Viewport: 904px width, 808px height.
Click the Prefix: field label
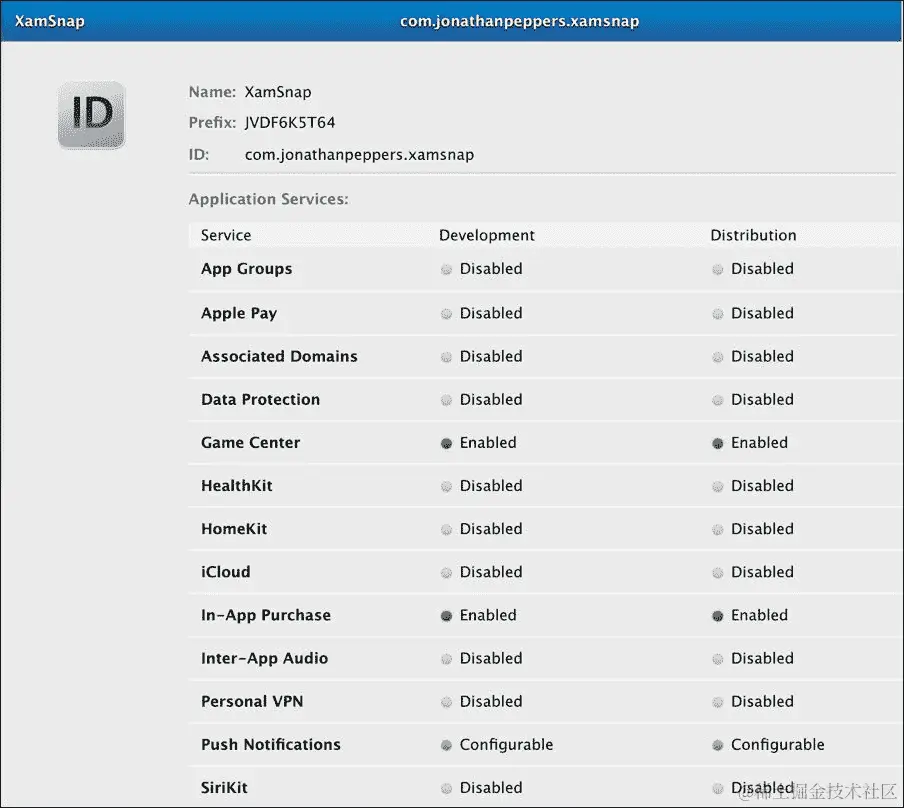click(212, 123)
